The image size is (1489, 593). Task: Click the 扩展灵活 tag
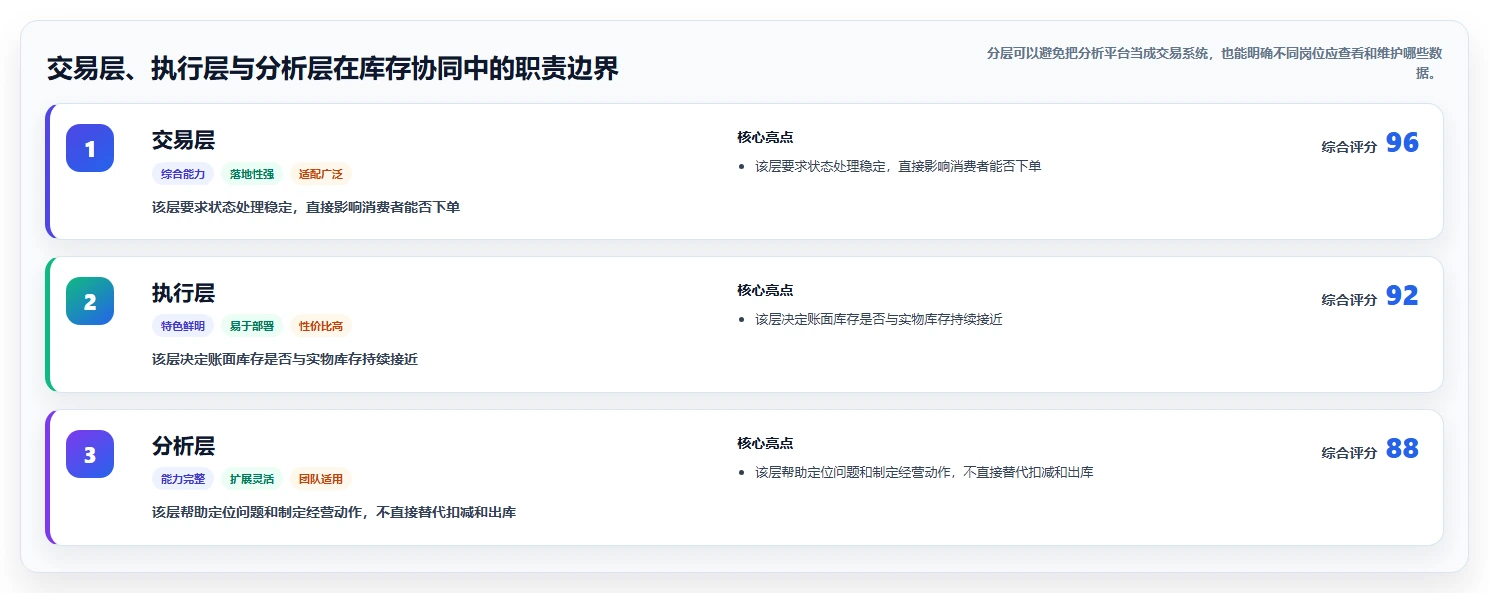coord(252,479)
